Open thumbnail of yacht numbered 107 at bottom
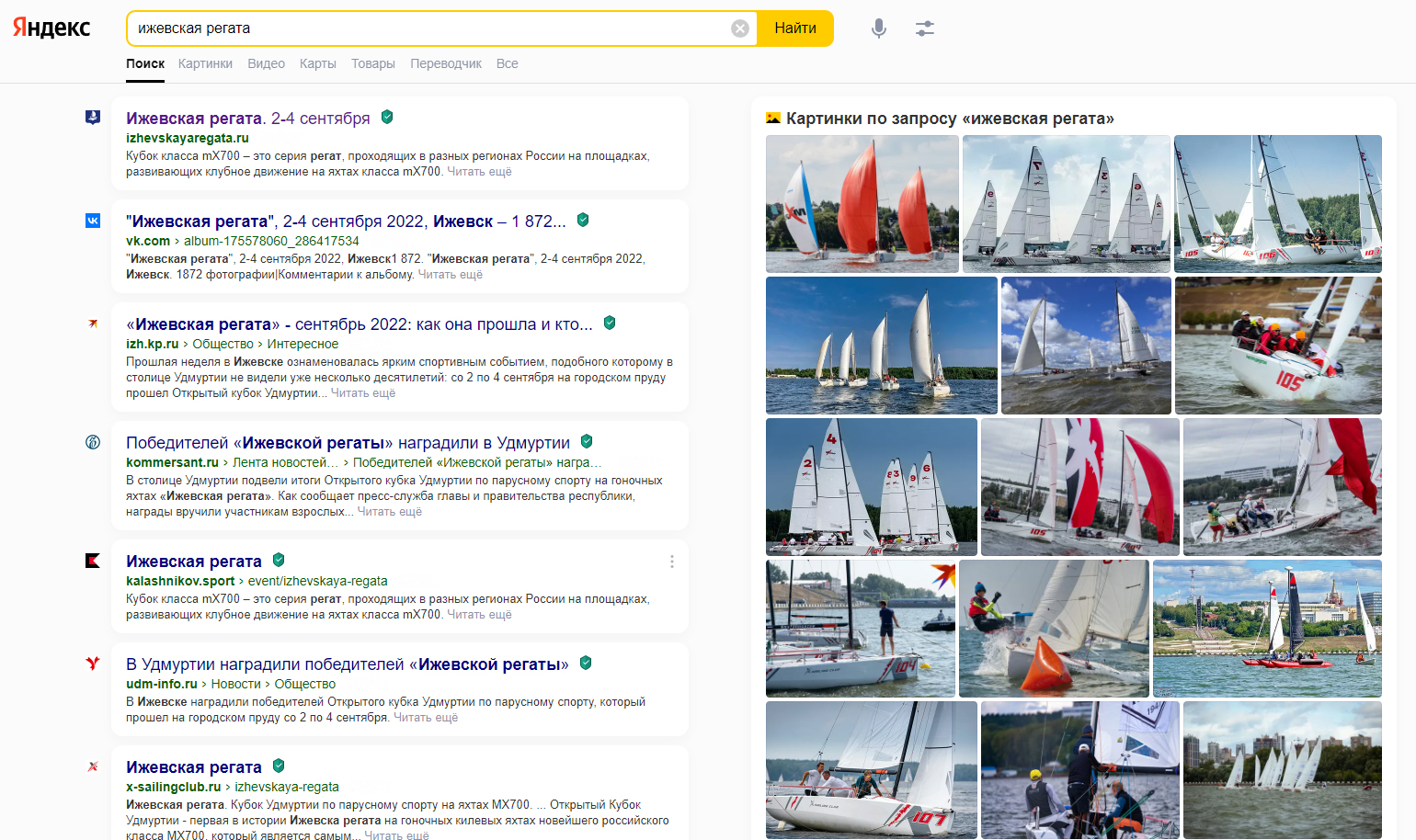The image size is (1416, 840). [x=872, y=770]
